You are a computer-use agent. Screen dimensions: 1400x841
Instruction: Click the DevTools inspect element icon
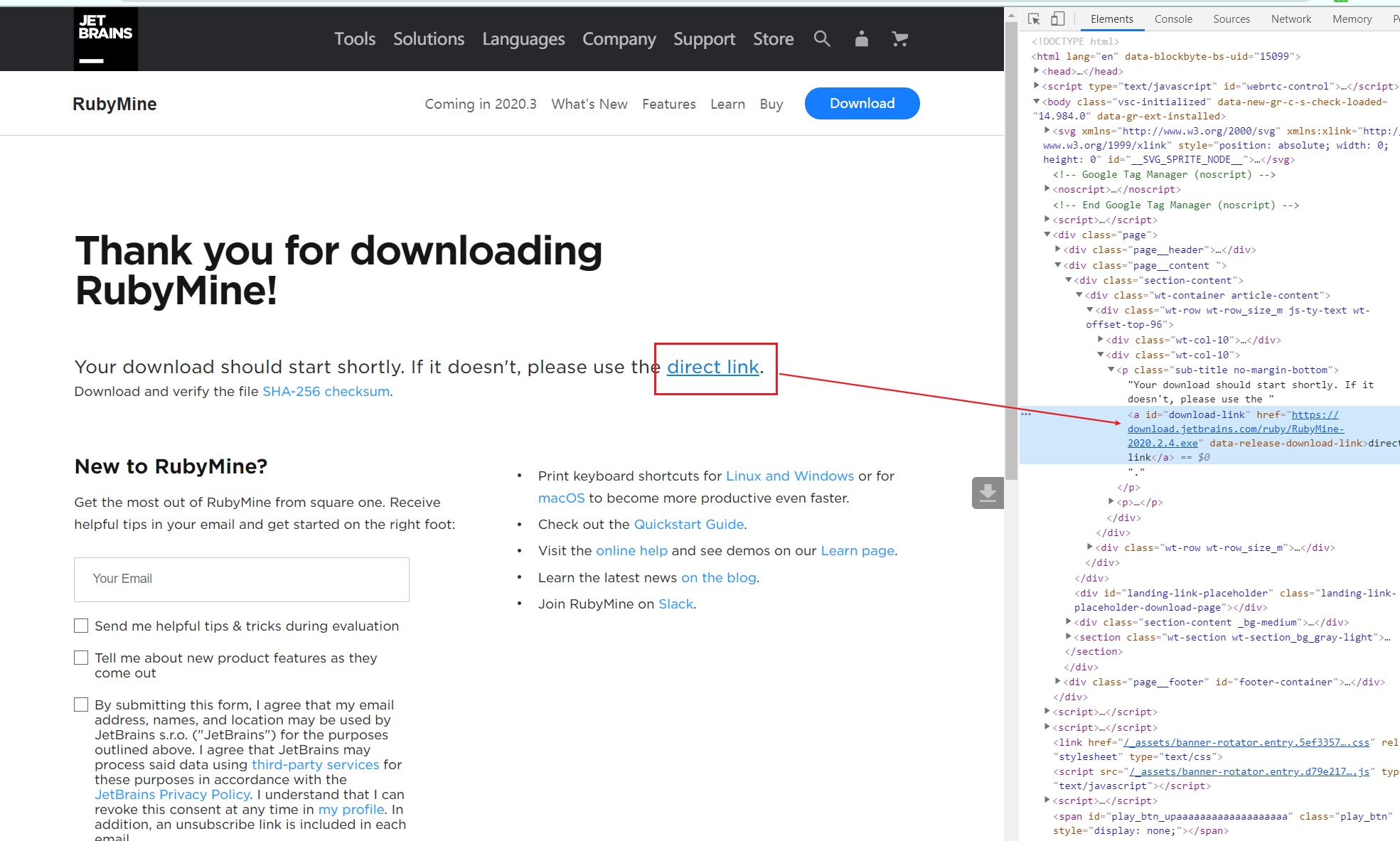[1034, 19]
